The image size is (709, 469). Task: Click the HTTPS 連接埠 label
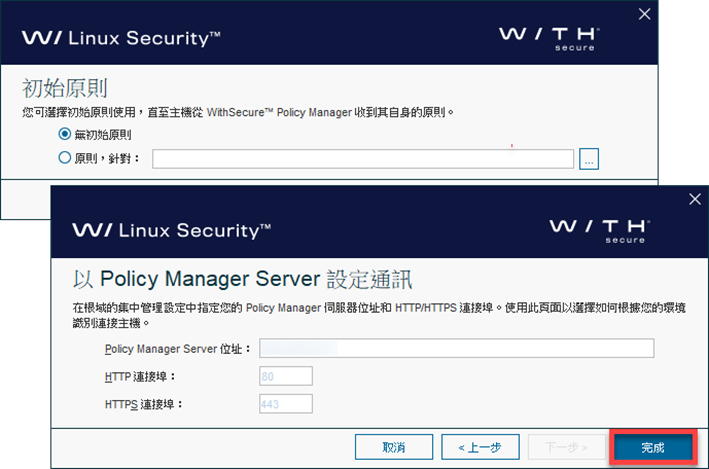point(143,404)
